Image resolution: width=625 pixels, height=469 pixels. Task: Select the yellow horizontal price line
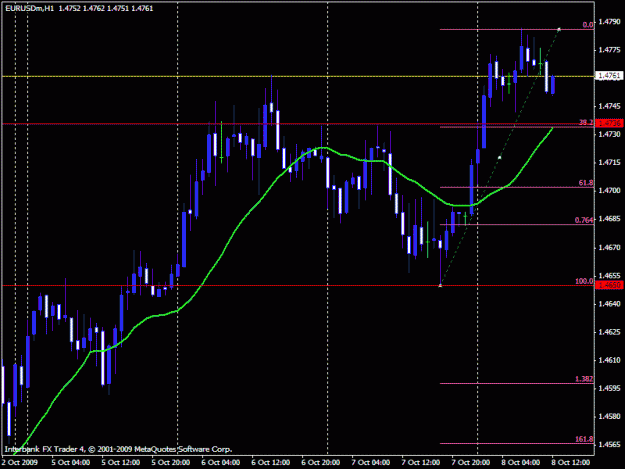[x=298, y=76]
